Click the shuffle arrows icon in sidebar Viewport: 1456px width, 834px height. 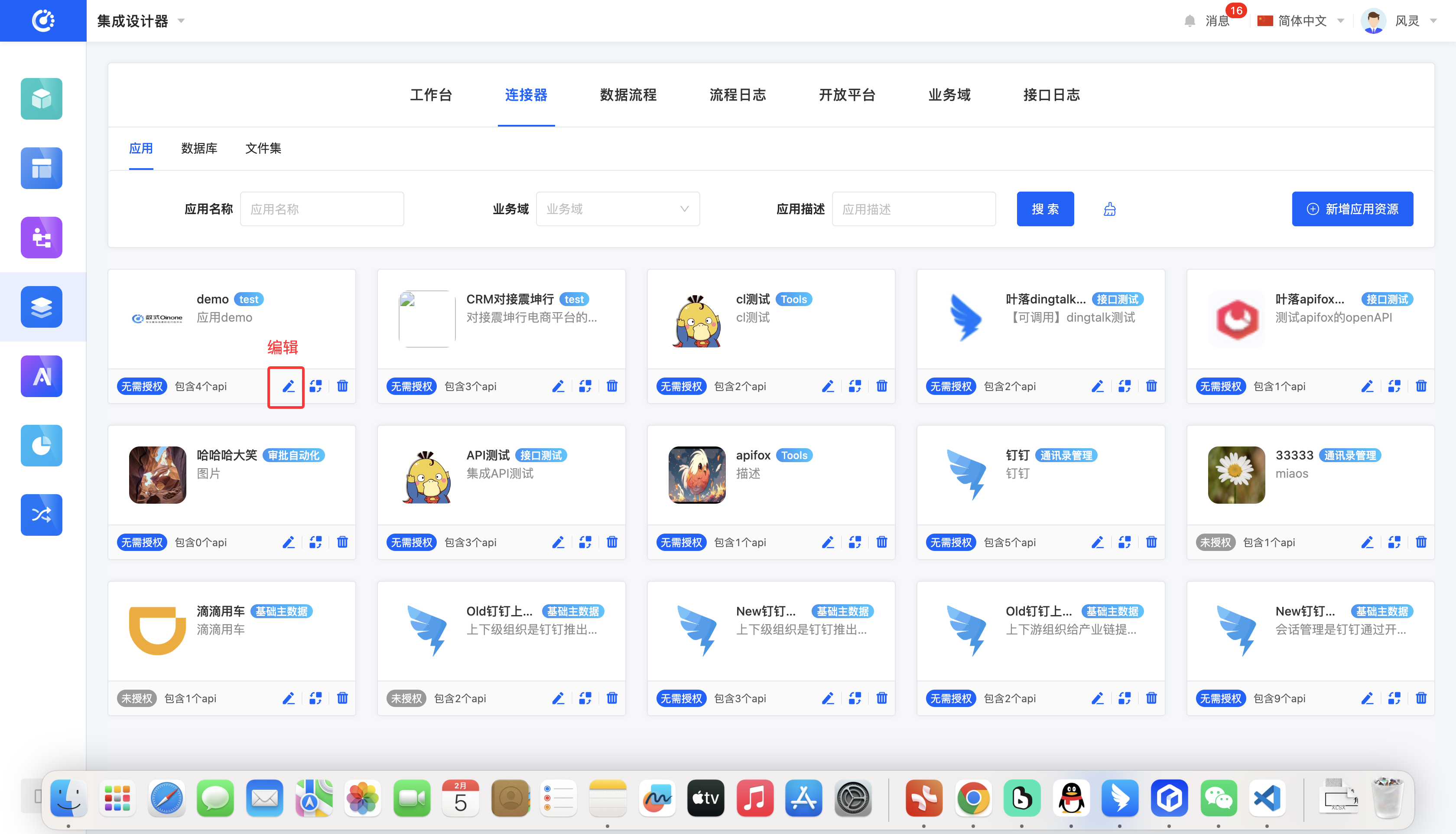[x=41, y=515]
